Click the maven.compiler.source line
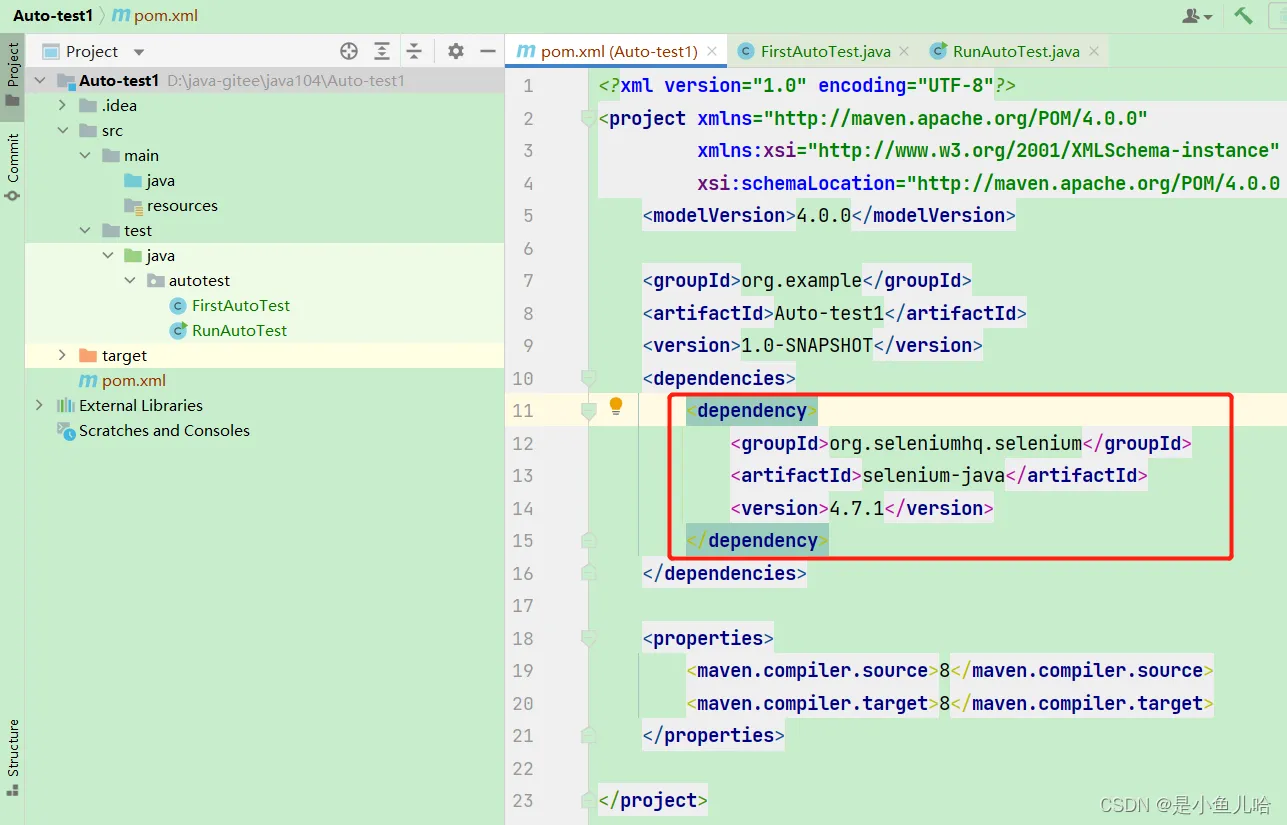1287x825 pixels. coord(950,670)
